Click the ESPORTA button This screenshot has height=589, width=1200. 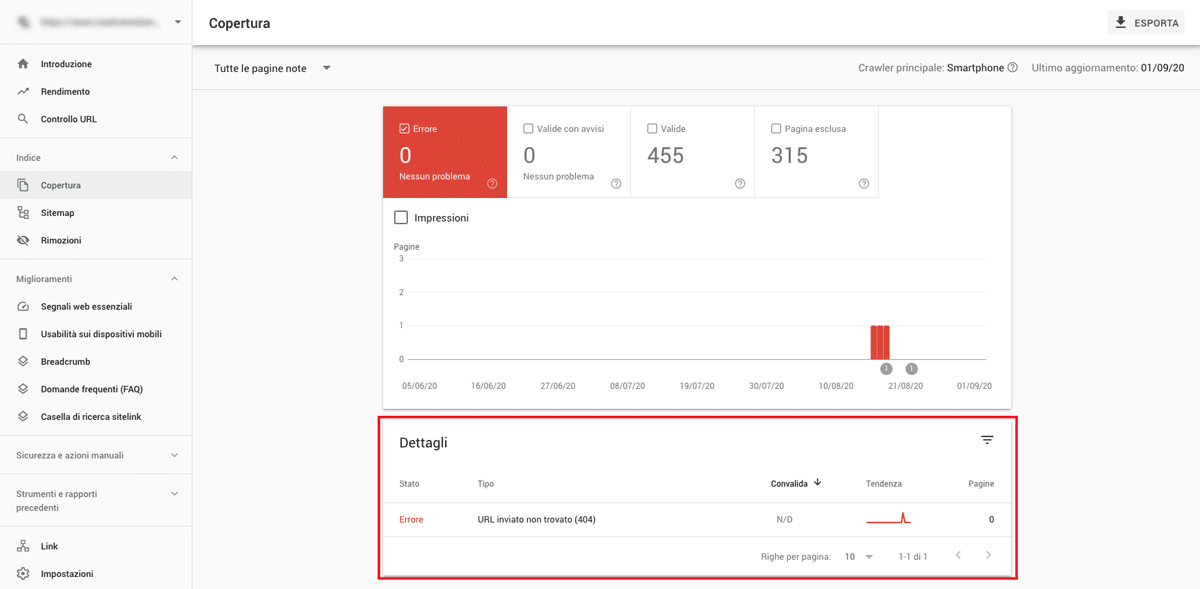[1146, 23]
